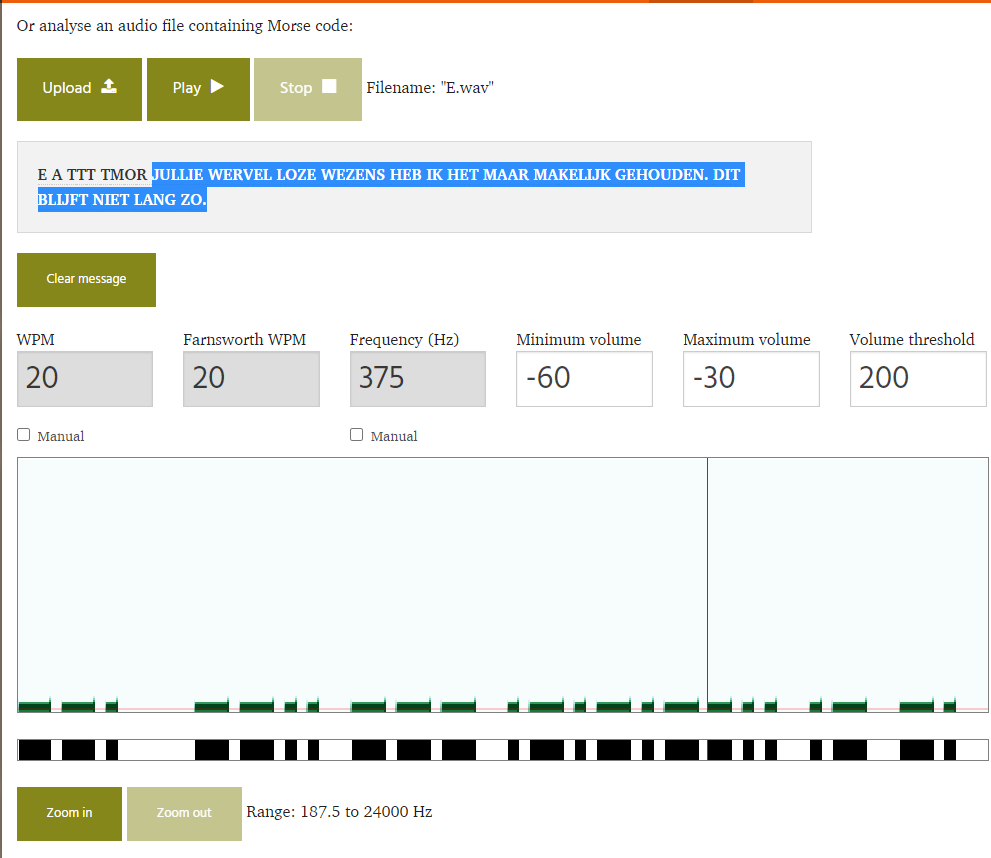
Task: Enable Manual checkbox under WPM
Action: (x=24, y=435)
